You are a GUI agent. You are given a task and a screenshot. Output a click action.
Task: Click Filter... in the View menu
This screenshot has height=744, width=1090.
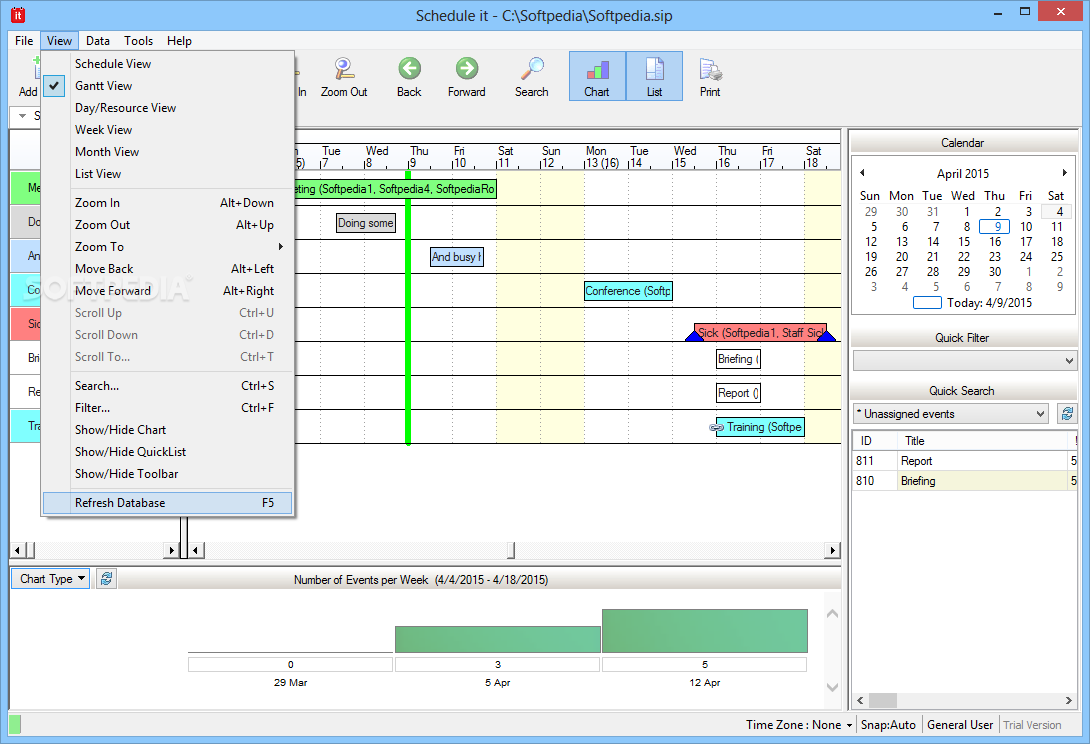(x=167, y=408)
